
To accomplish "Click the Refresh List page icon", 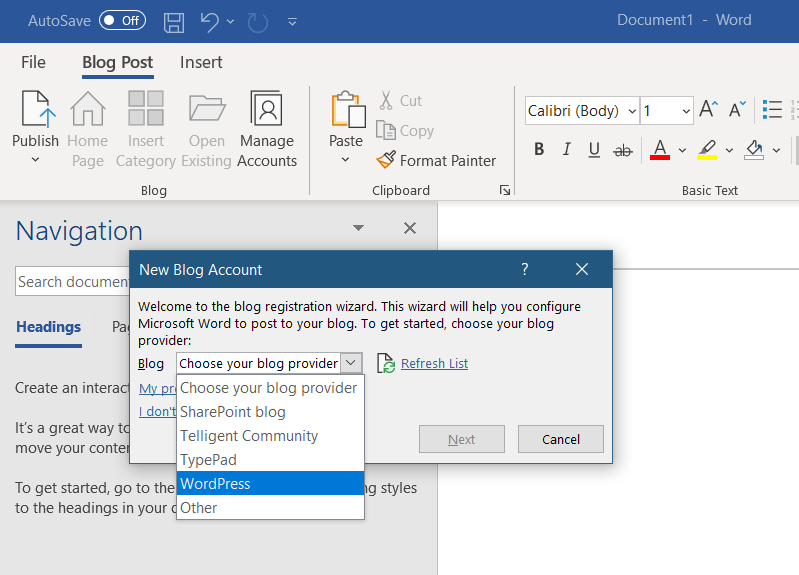I will [x=386, y=363].
